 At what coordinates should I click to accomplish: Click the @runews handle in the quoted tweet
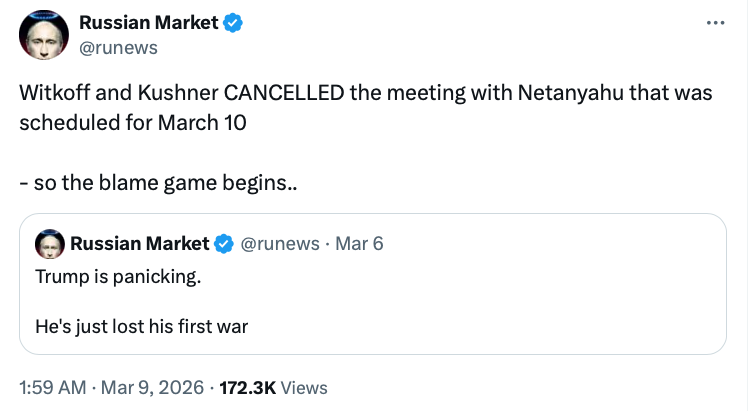click(x=280, y=243)
